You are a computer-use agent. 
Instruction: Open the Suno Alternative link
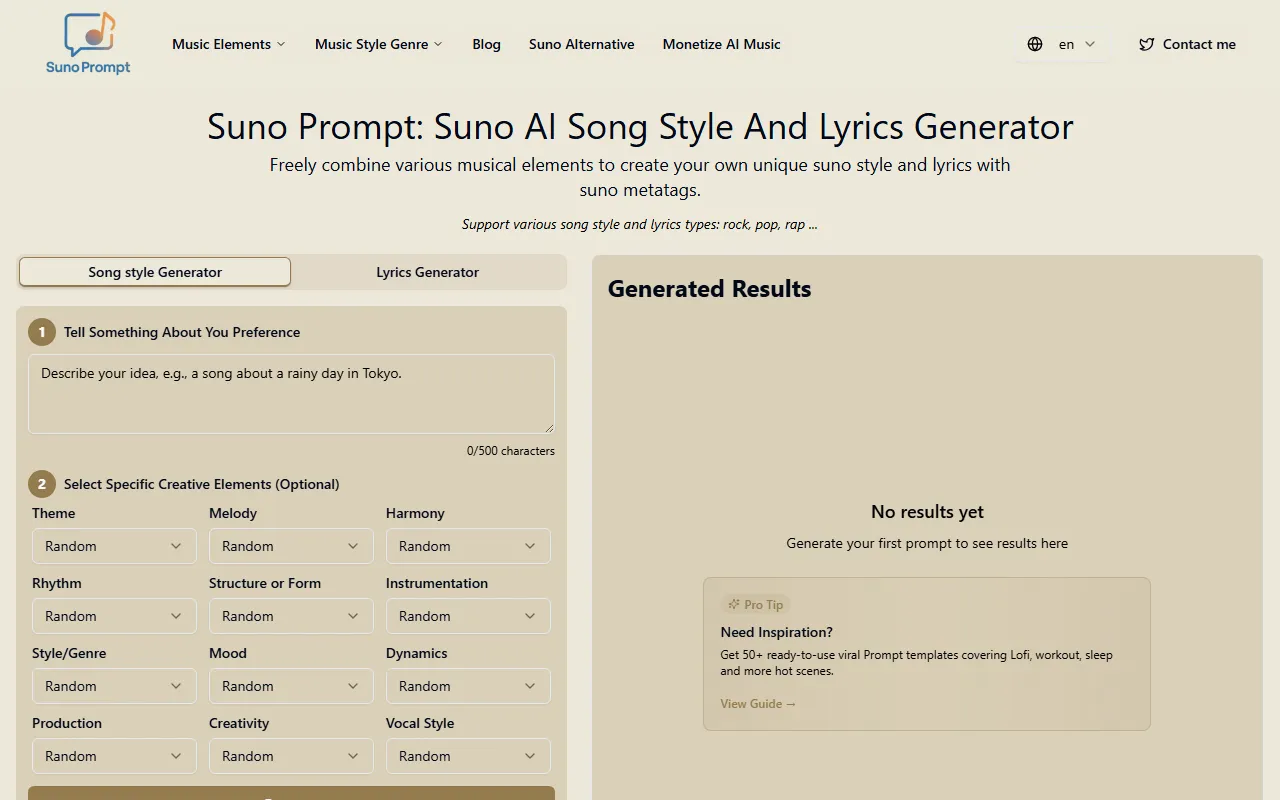pyautogui.click(x=581, y=44)
